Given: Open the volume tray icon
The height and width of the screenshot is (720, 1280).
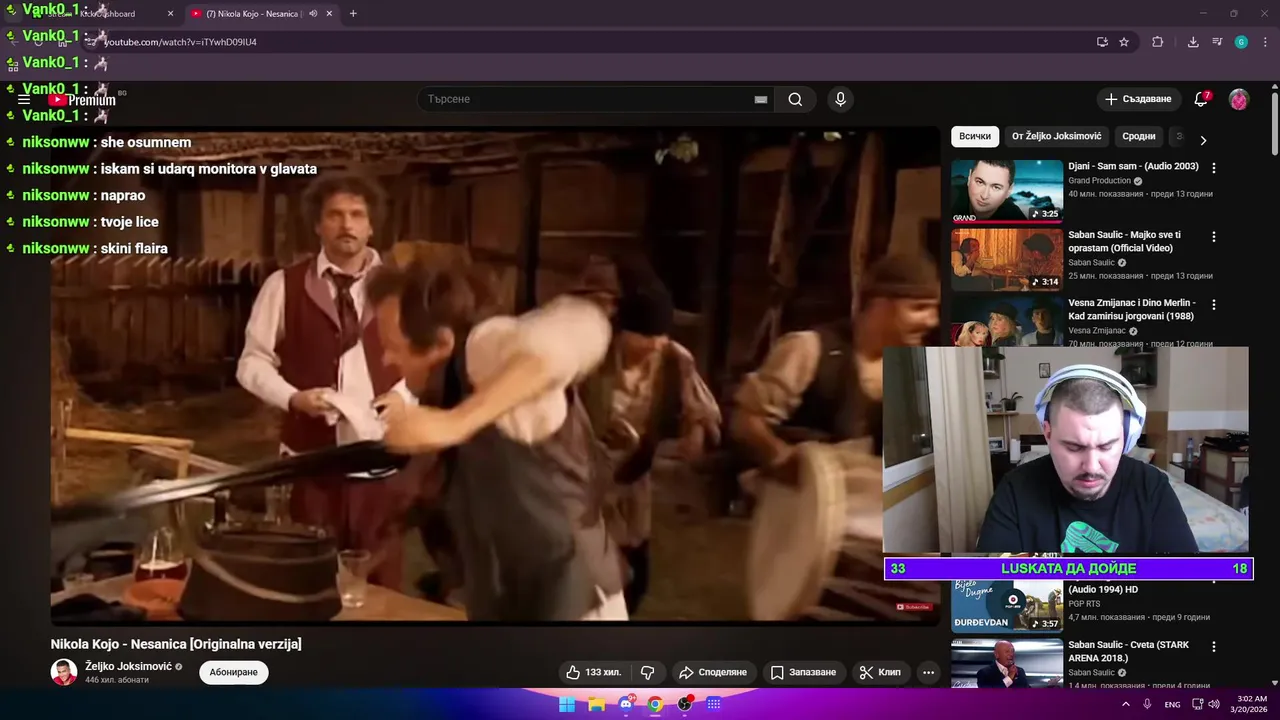Looking at the screenshot, I should 1214,704.
